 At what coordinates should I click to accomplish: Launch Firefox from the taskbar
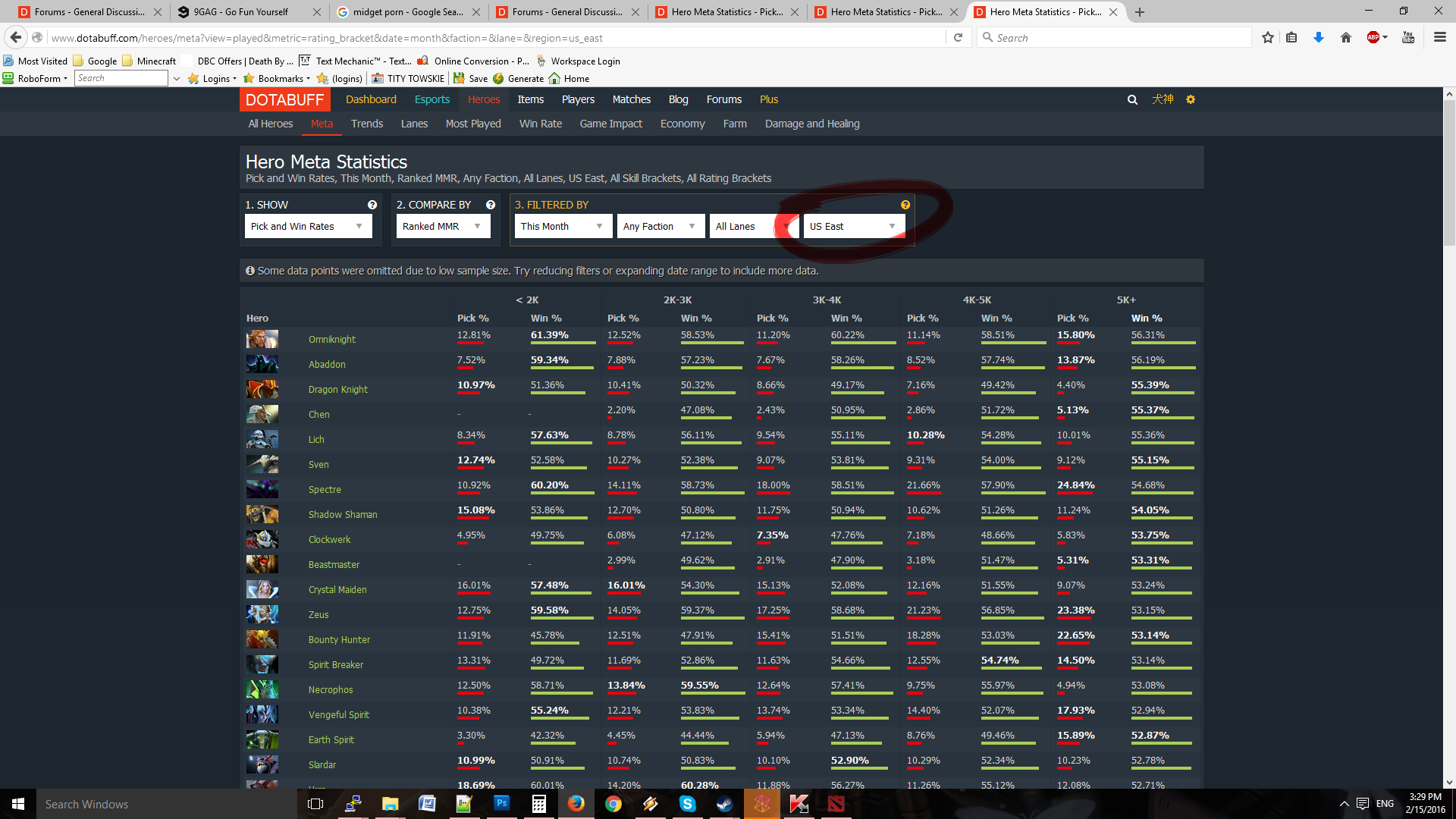click(x=576, y=804)
